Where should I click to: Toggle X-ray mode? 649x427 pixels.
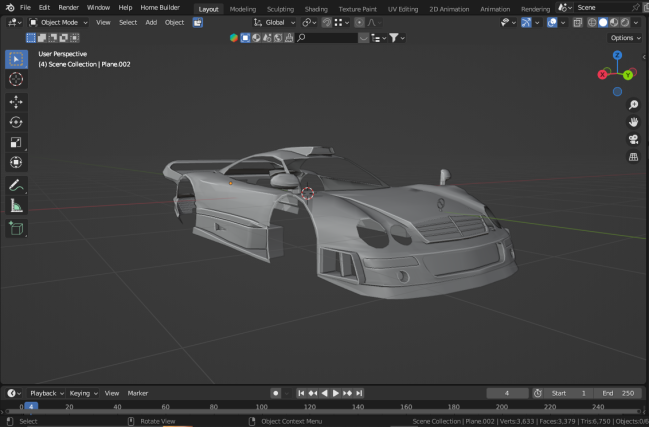[578, 22]
